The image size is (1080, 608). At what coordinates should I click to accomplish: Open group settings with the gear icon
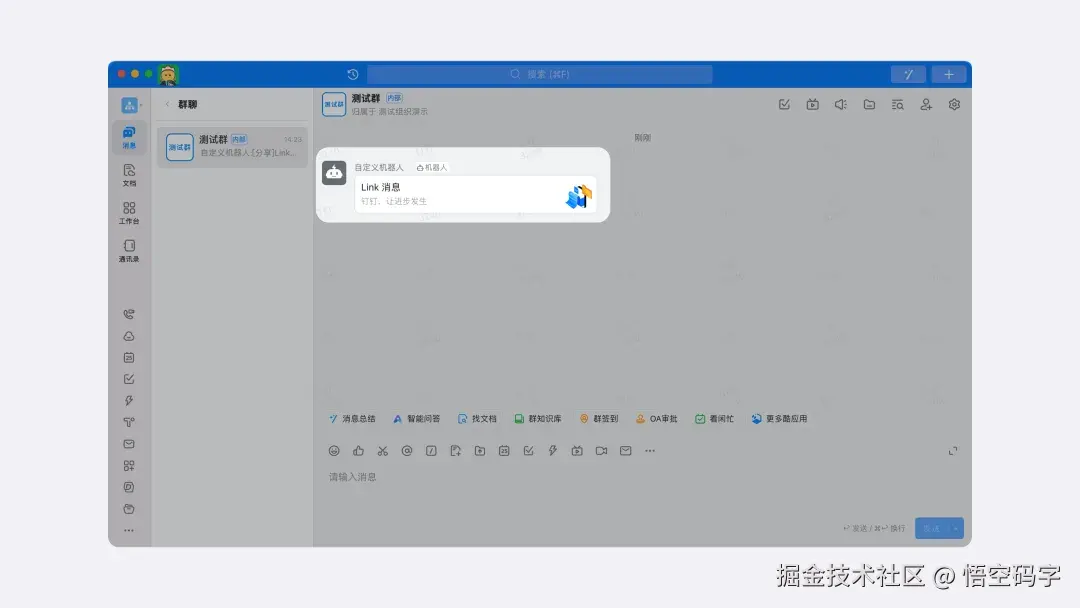[x=954, y=104]
